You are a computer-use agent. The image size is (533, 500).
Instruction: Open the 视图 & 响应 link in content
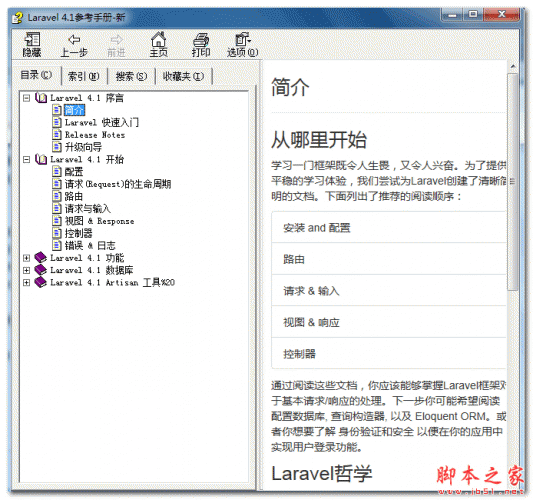click(311, 322)
